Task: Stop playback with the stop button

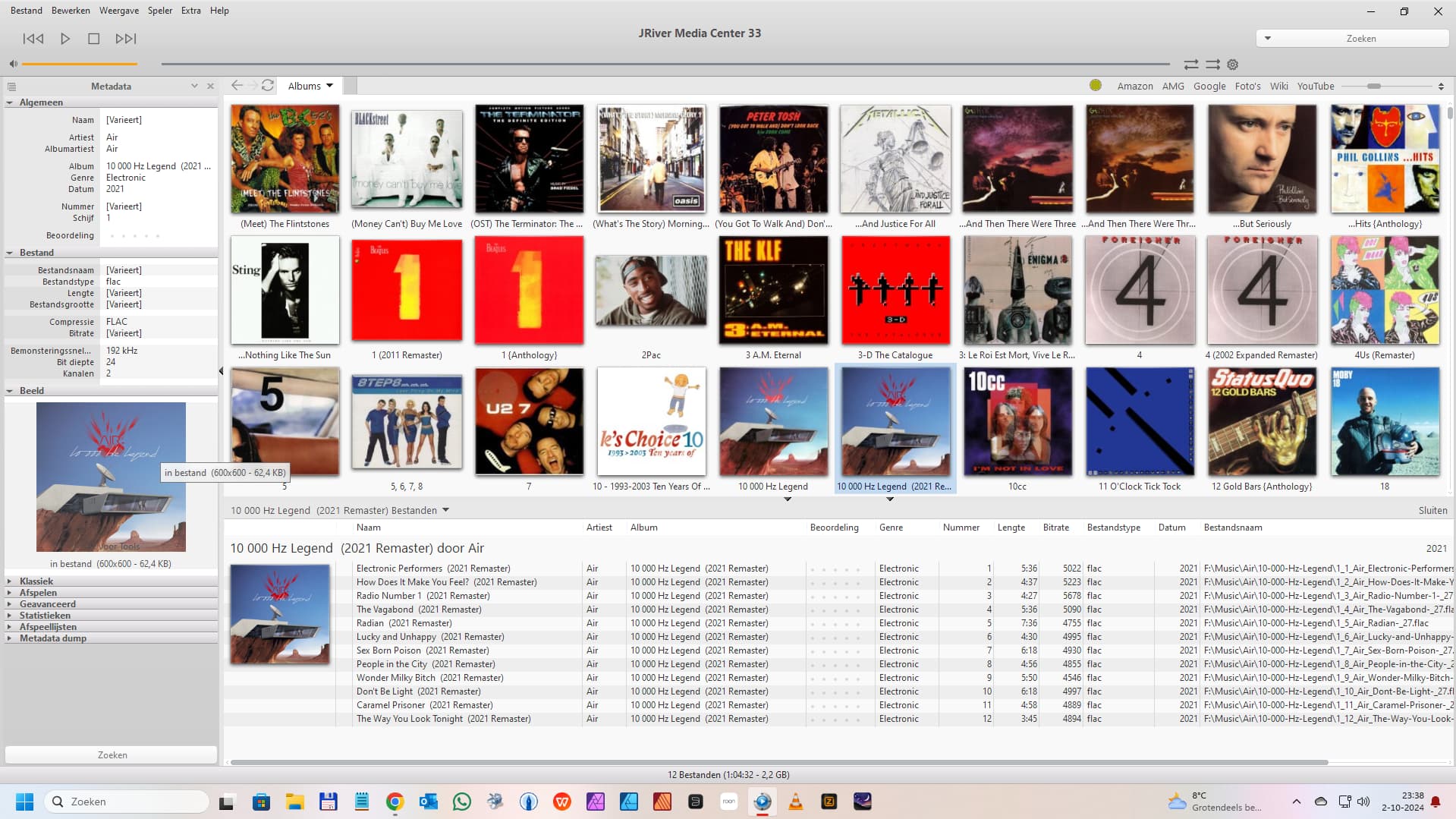Action: click(x=94, y=38)
